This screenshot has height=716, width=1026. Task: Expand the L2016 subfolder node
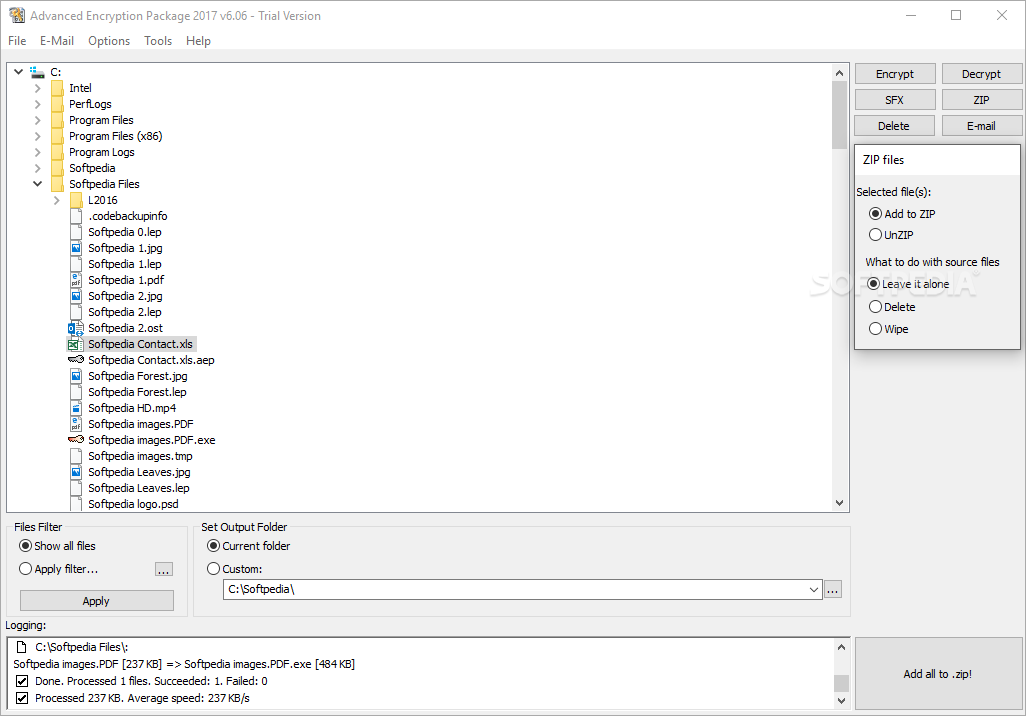pos(56,200)
